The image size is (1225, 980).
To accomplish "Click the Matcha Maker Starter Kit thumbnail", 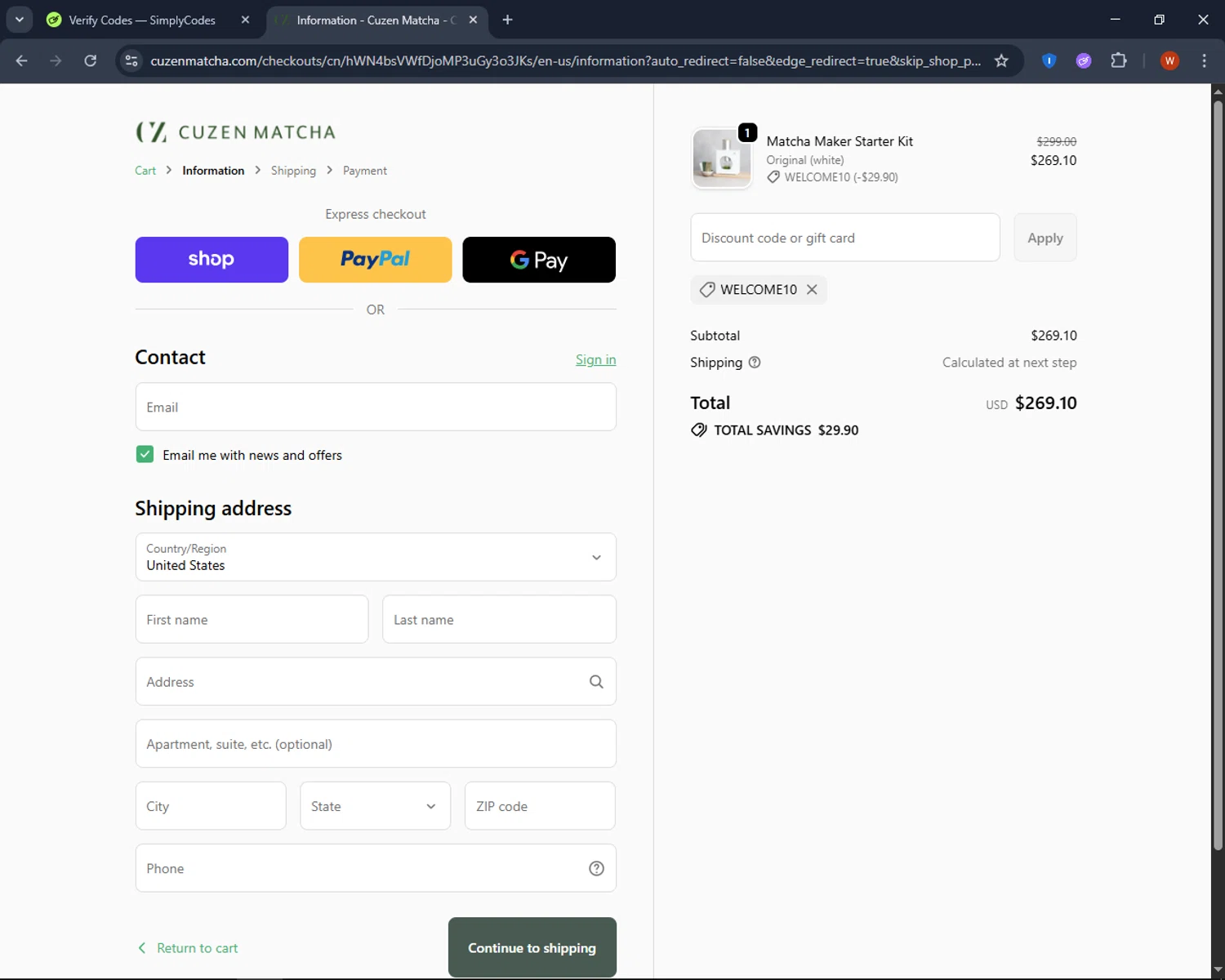I will click(x=722, y=158).
